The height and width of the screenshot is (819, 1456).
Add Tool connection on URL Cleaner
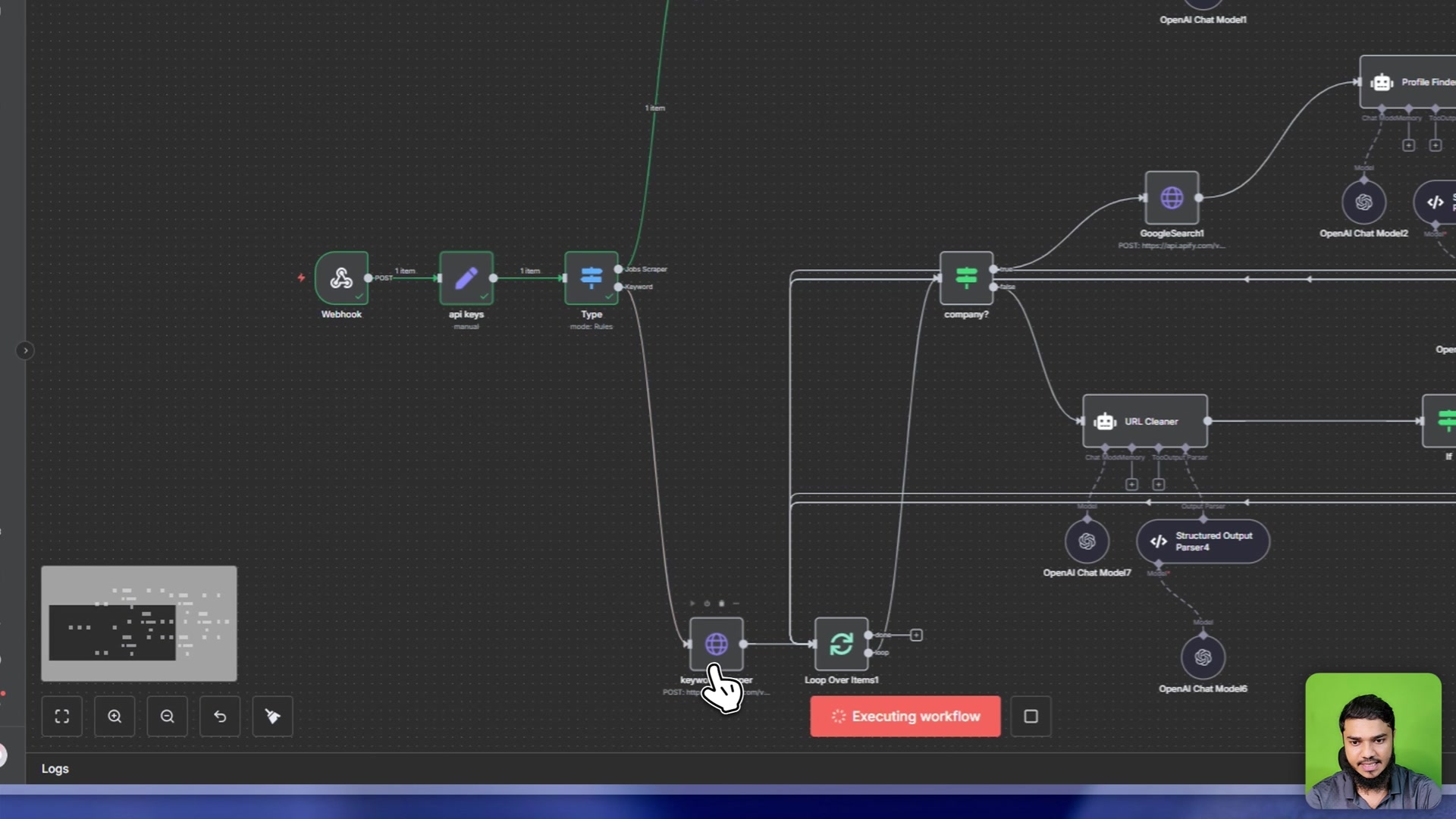1159,484
